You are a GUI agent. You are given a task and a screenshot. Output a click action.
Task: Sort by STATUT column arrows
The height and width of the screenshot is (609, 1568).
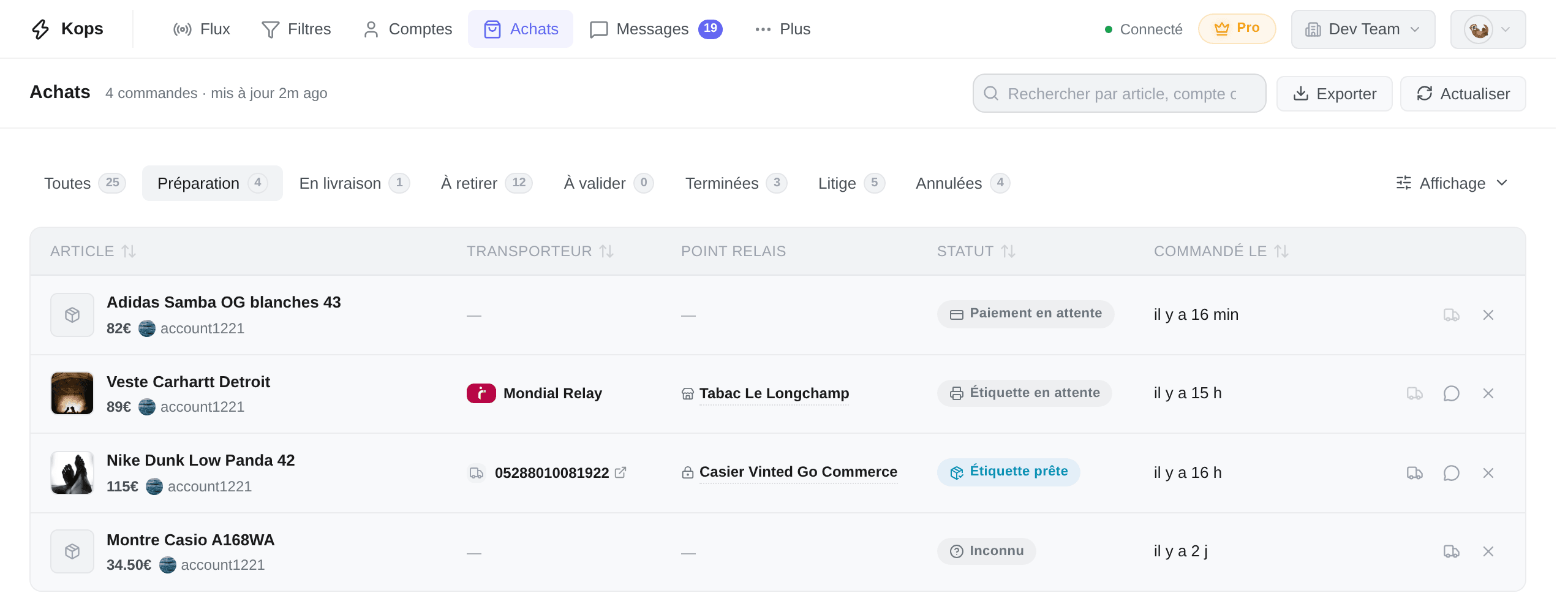pyautogui.click(x=1008, y=251)
